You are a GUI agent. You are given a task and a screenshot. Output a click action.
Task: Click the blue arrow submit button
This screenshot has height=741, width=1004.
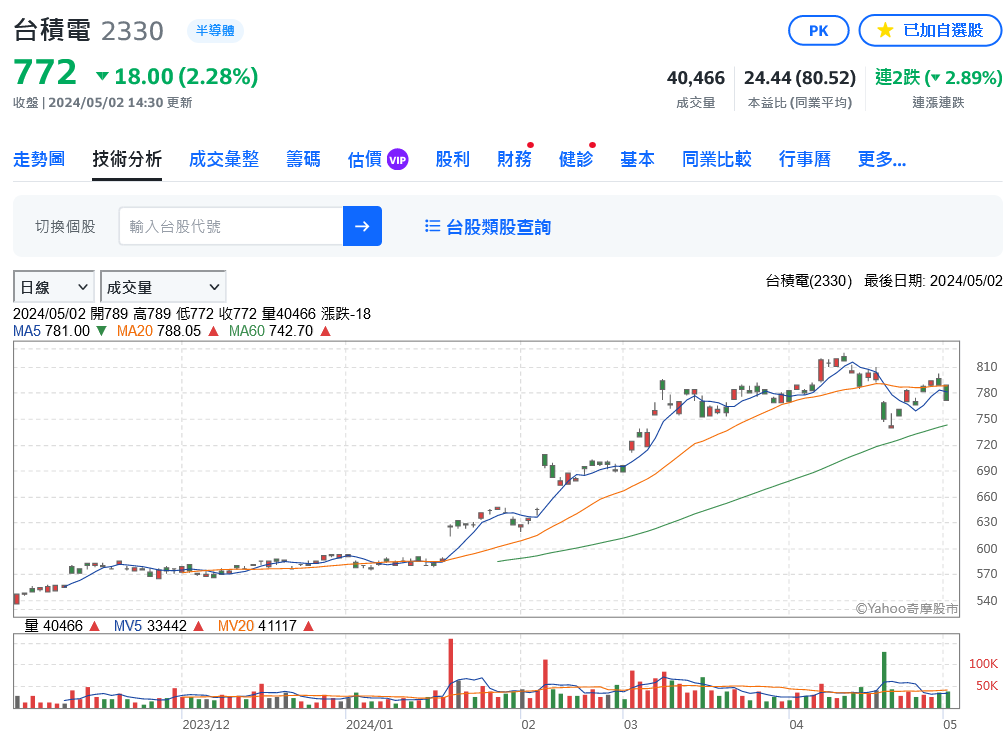click(362, 226)
